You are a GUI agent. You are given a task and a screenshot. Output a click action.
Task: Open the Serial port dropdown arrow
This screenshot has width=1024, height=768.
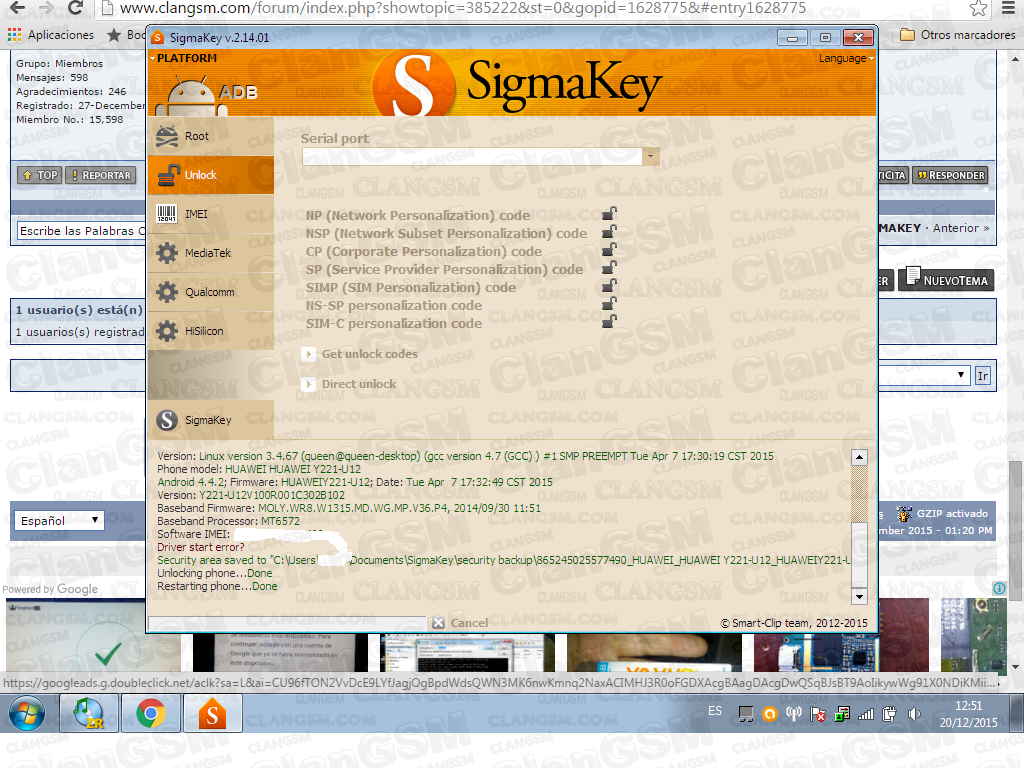pyautogui.click(x=650, y=157)
